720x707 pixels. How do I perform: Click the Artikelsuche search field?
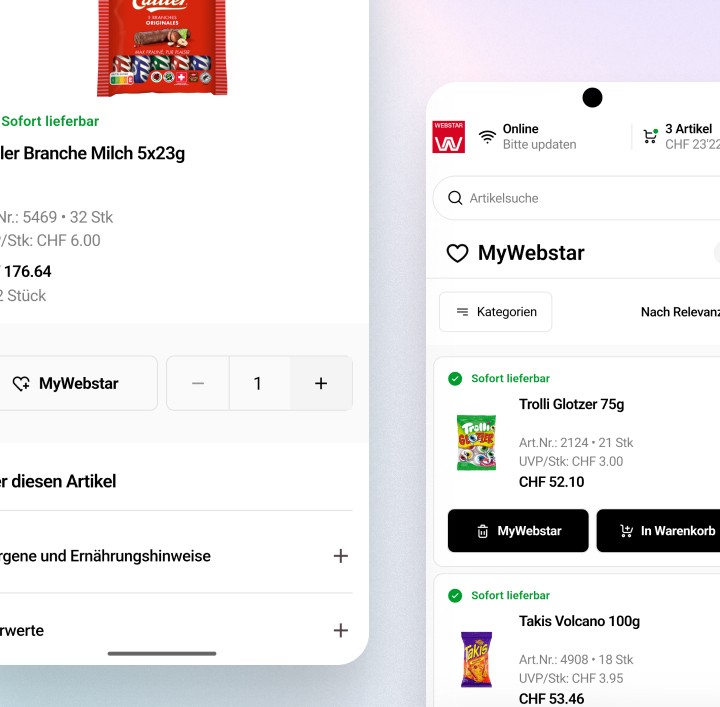[576, 198]
